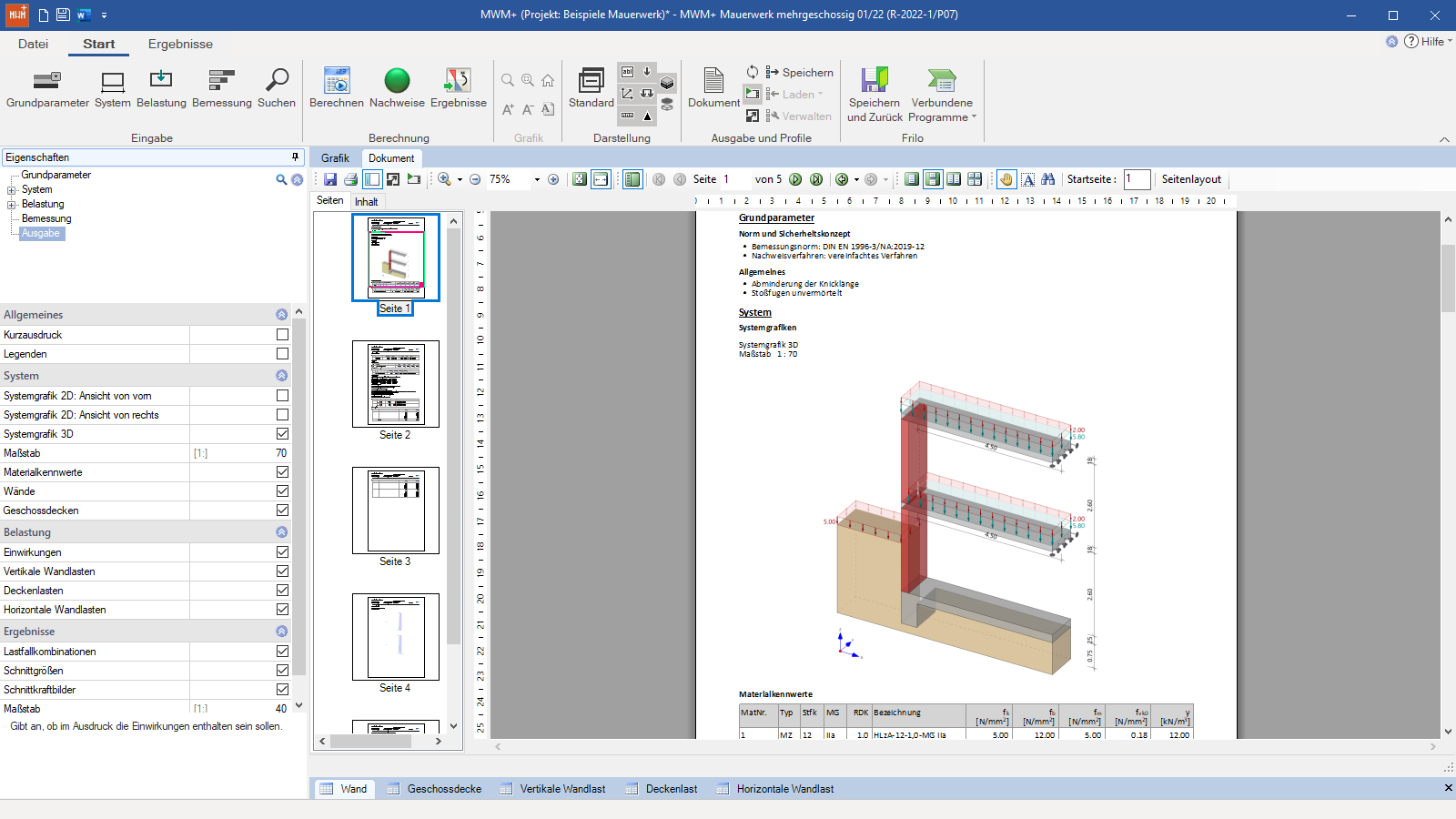Viewport: 1456px width, 819px height.
Task: Uncheck Geschossdecken checkbox
Action: (x=282, y=511)
